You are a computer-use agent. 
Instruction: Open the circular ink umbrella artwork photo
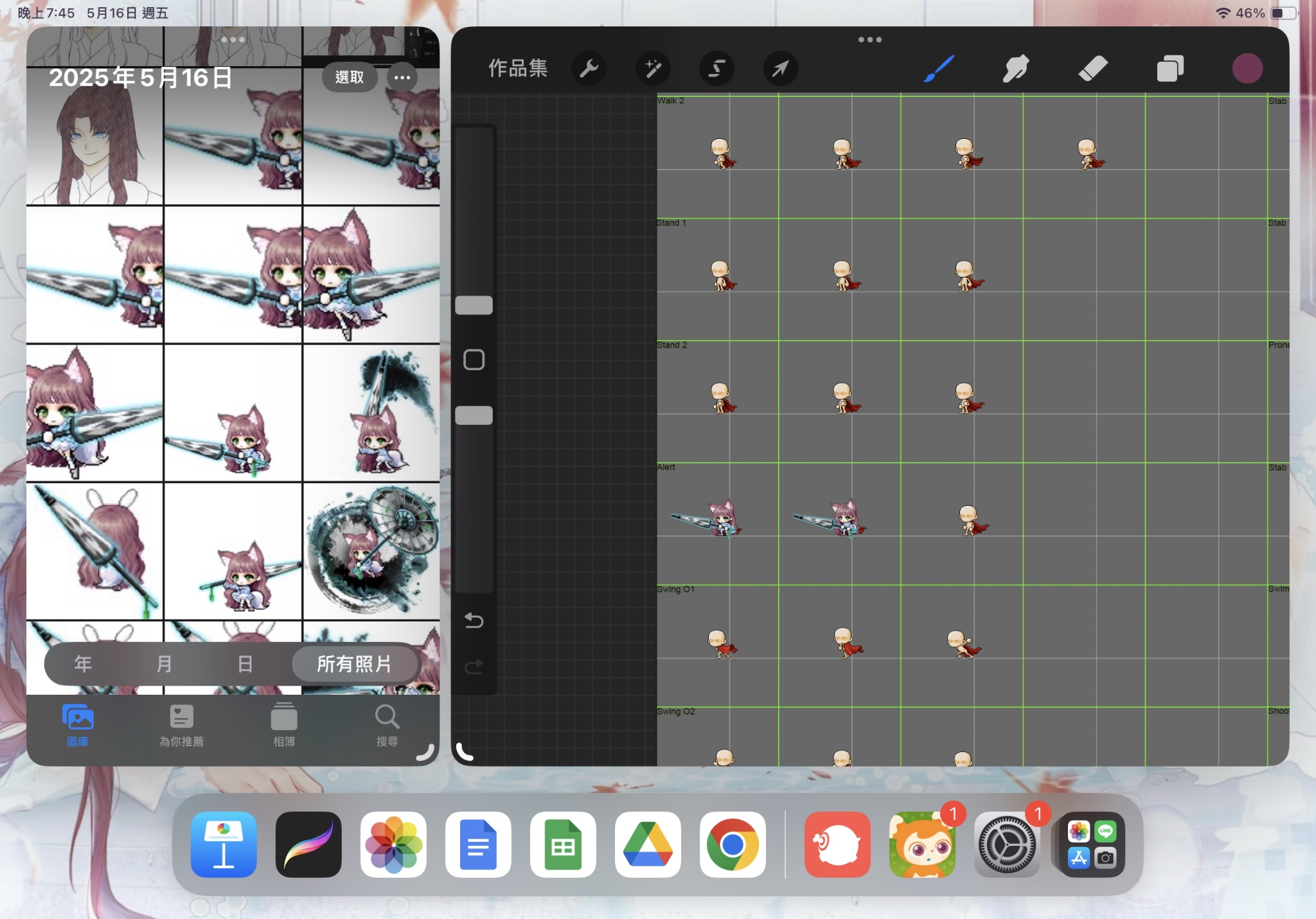click(x=371, y=551)
